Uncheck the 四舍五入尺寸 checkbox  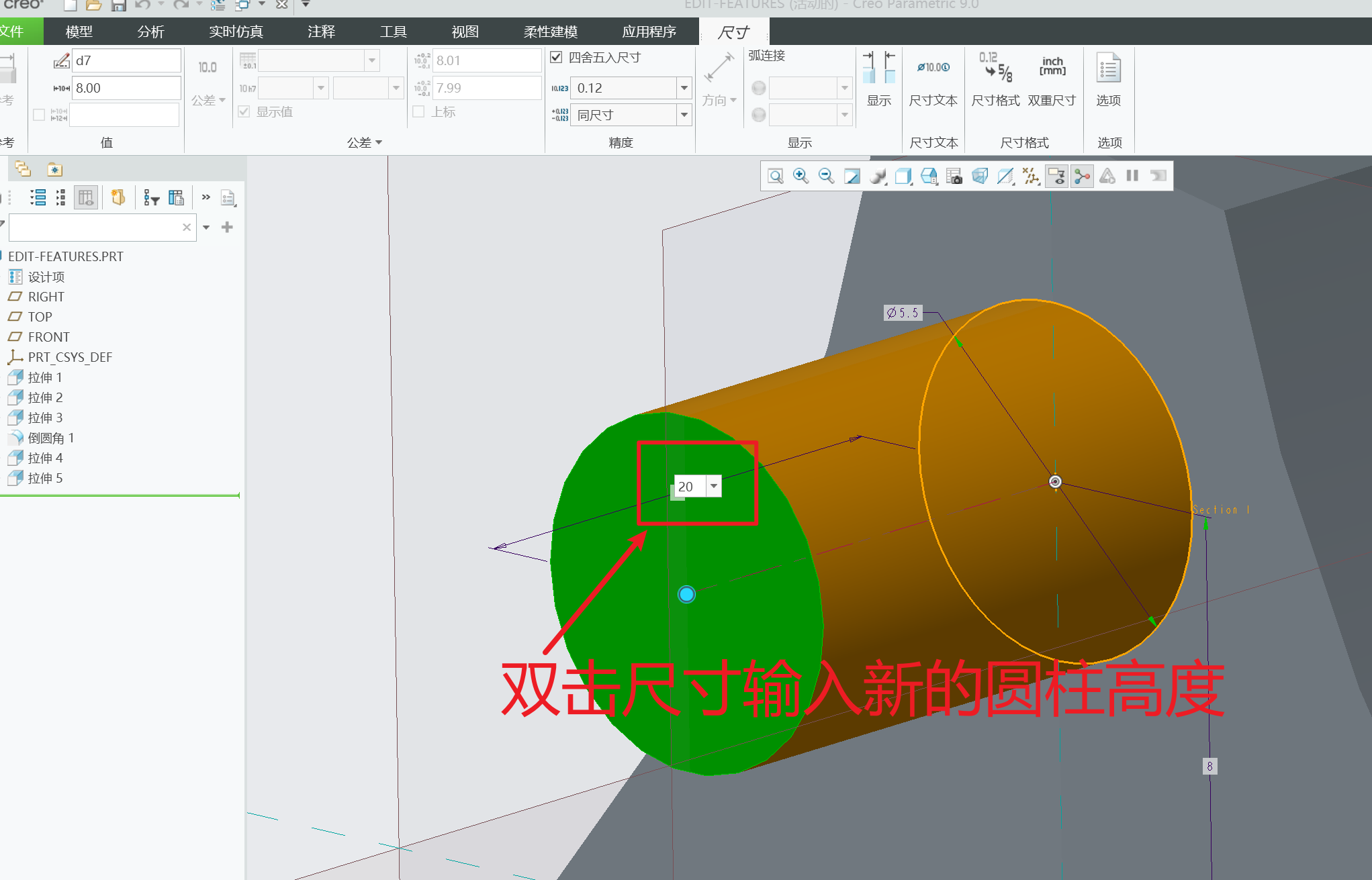556,58
